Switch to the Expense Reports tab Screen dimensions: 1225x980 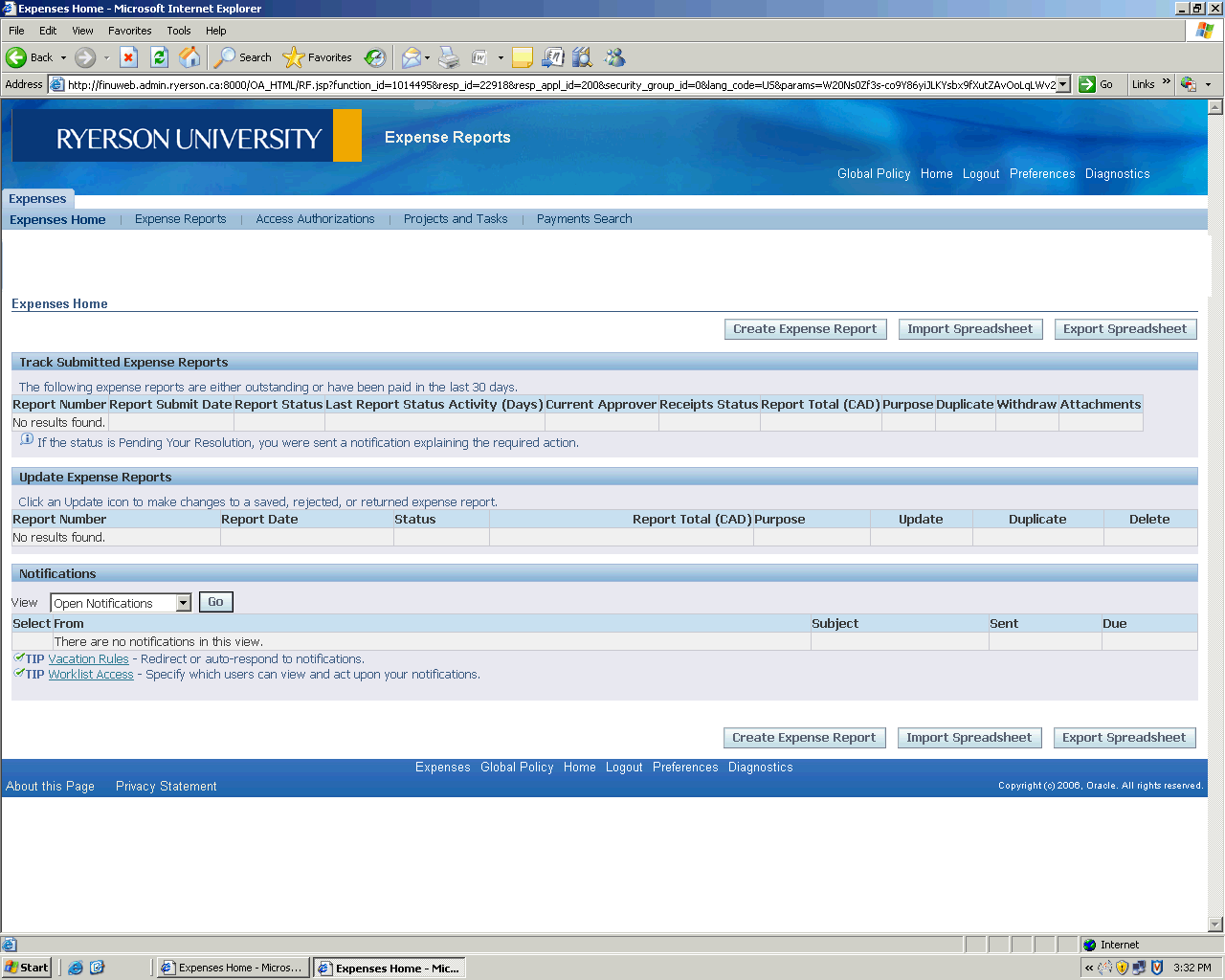pos(180,219)
